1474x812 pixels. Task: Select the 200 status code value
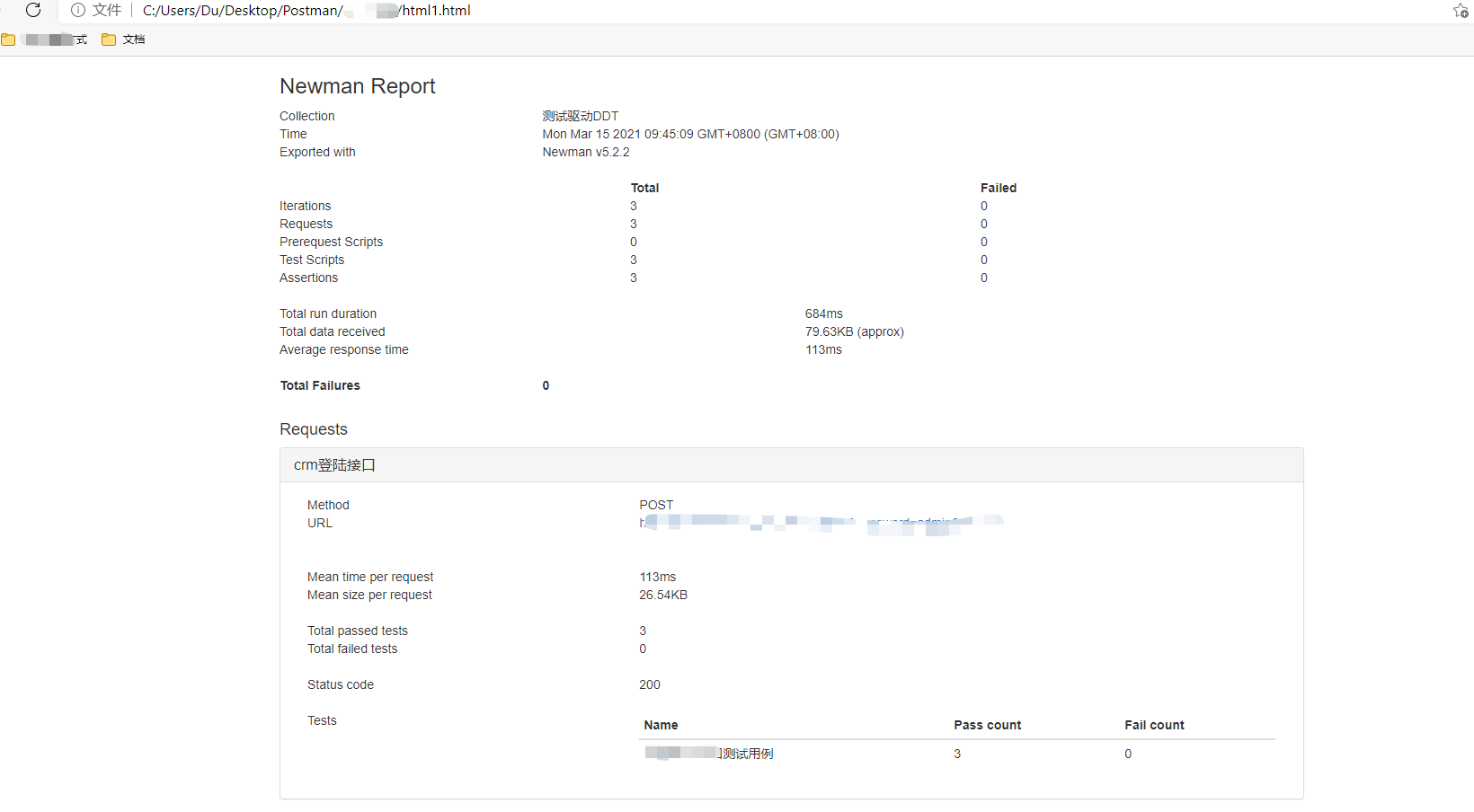(649, 684)
